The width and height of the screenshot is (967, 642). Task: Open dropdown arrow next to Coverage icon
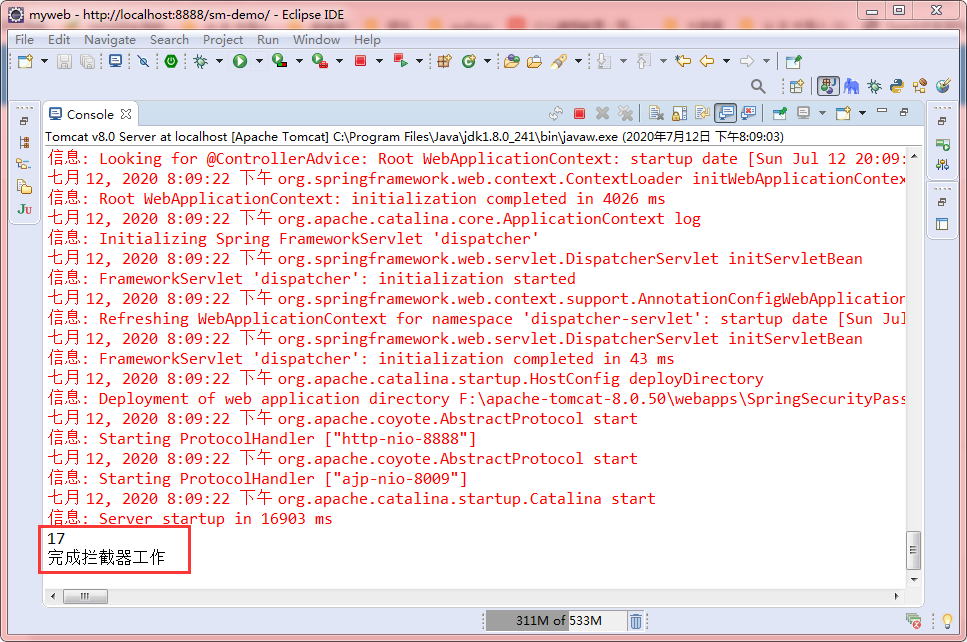(x=299, y=61)
